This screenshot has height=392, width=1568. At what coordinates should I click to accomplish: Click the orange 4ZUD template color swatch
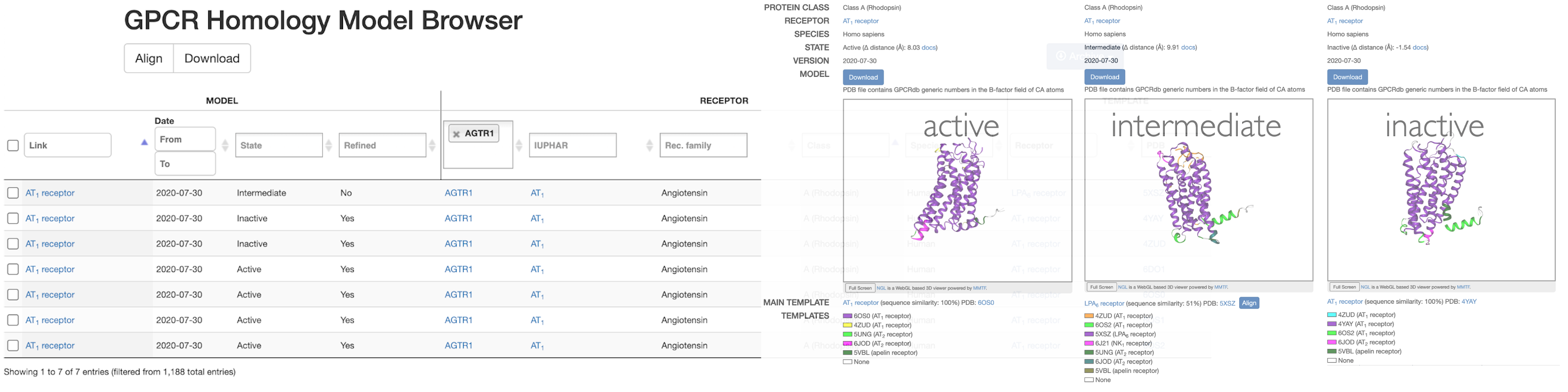1089,316
